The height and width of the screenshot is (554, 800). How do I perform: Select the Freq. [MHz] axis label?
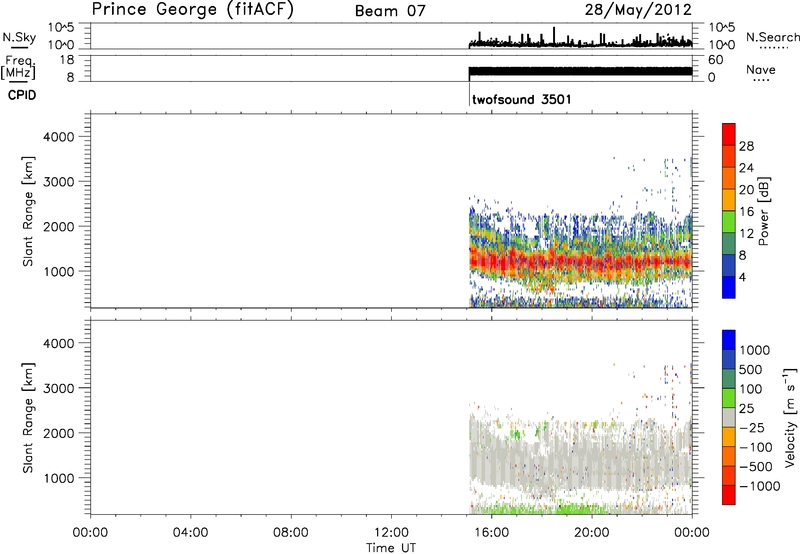pos(16,66)
